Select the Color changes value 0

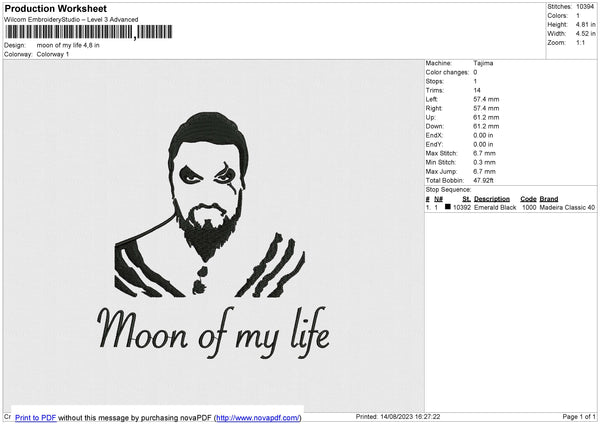click(475, 72)
